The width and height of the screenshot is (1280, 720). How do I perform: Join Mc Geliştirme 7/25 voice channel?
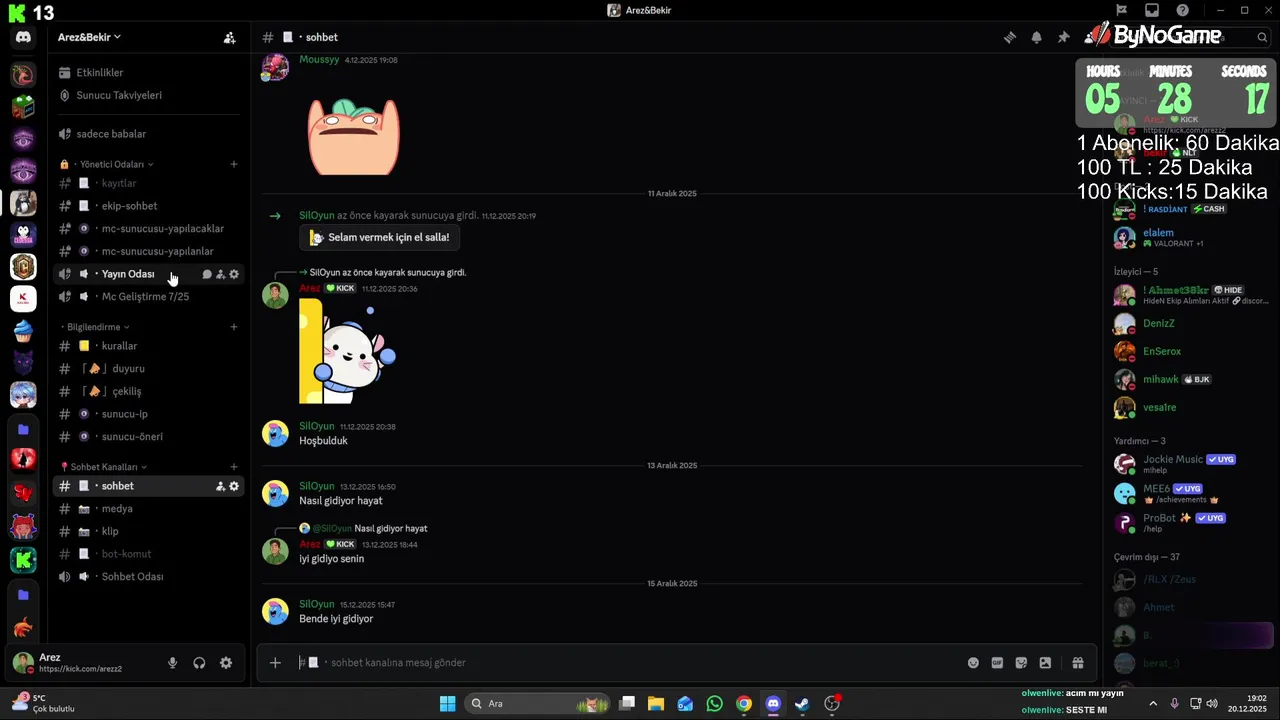pyautogui.click(x=149, y=297)
